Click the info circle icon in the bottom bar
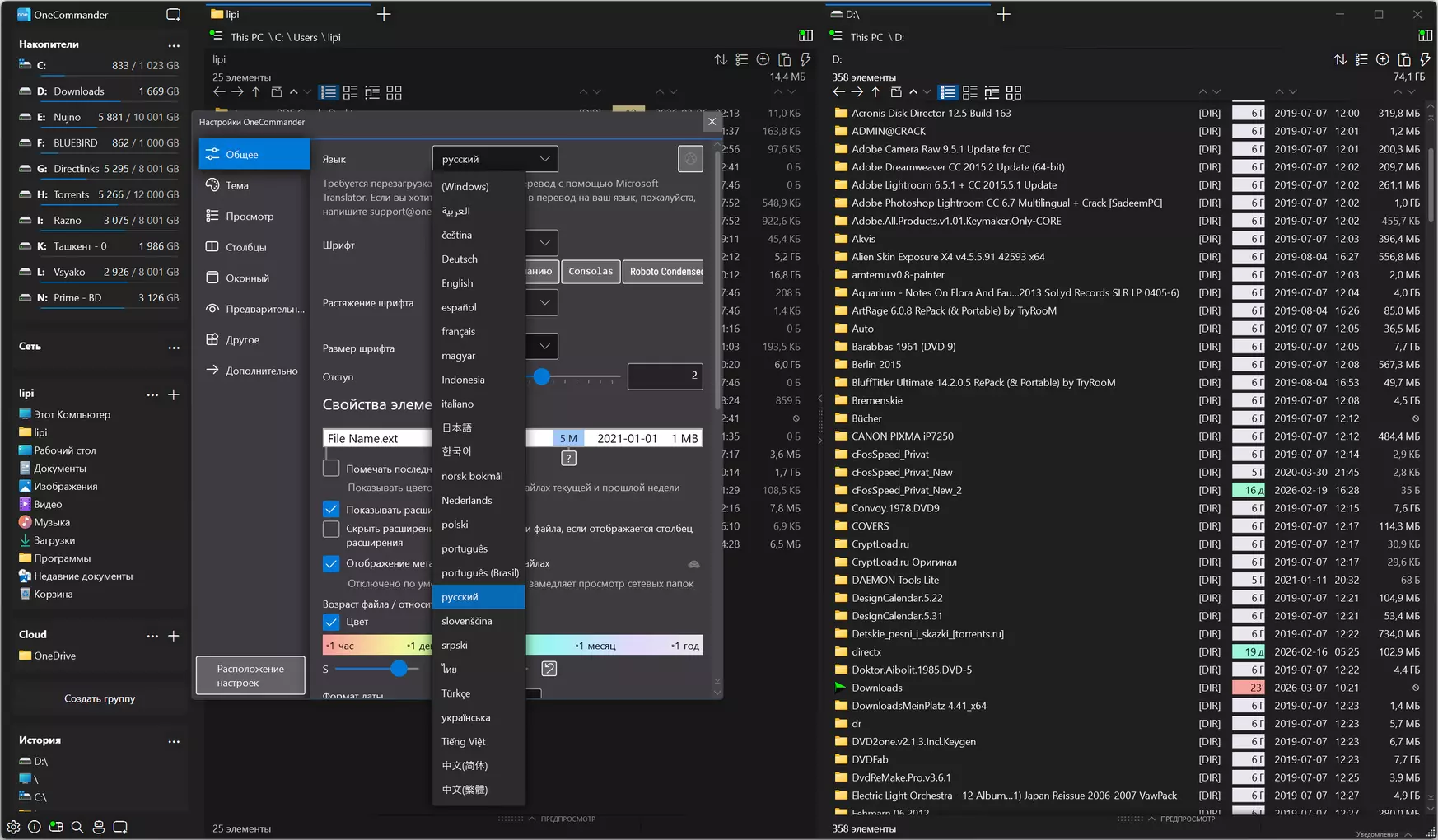The image size is (1438, 840). pyautogui.click(x=35, y=827)
